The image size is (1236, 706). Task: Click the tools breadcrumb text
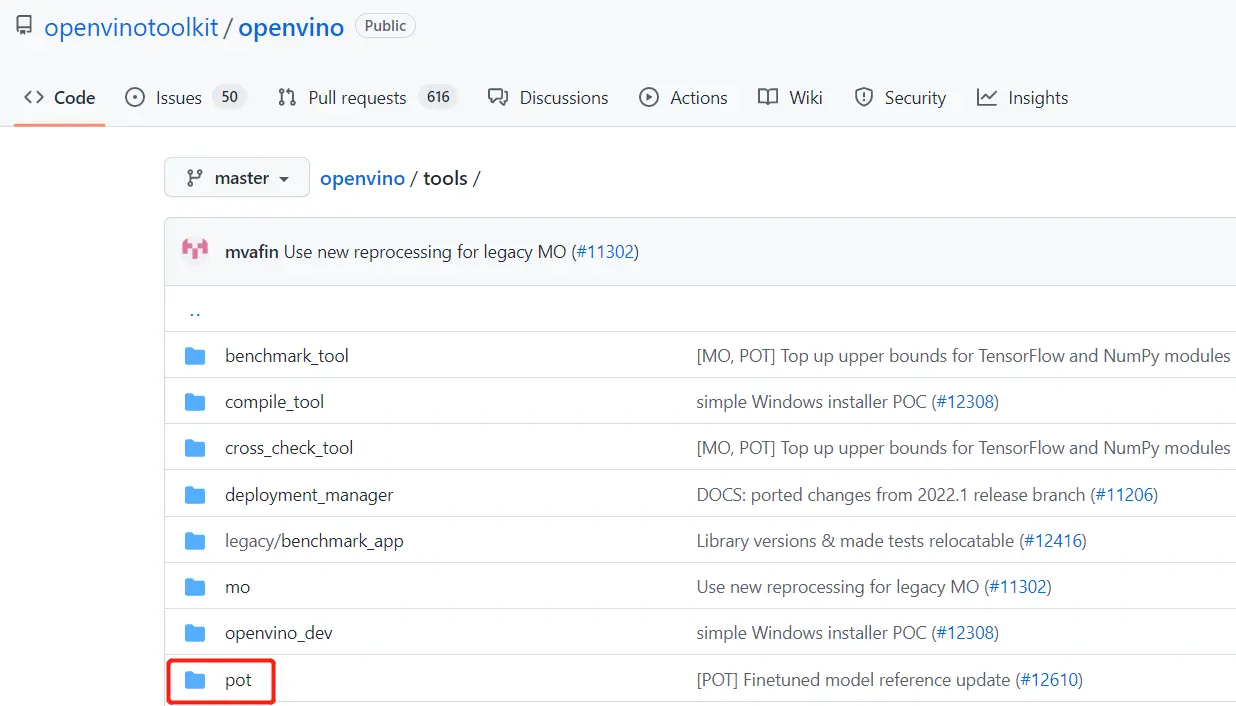pos(445,178)
